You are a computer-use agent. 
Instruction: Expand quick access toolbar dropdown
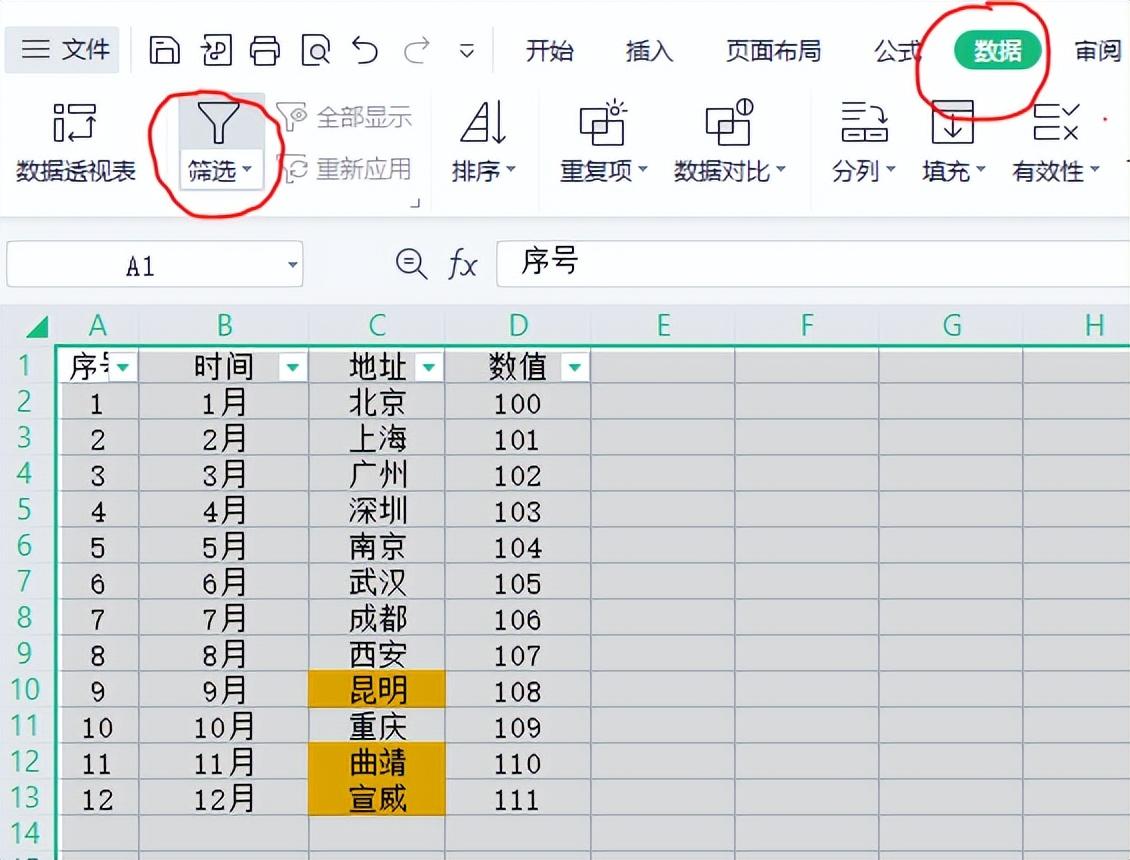467,51
